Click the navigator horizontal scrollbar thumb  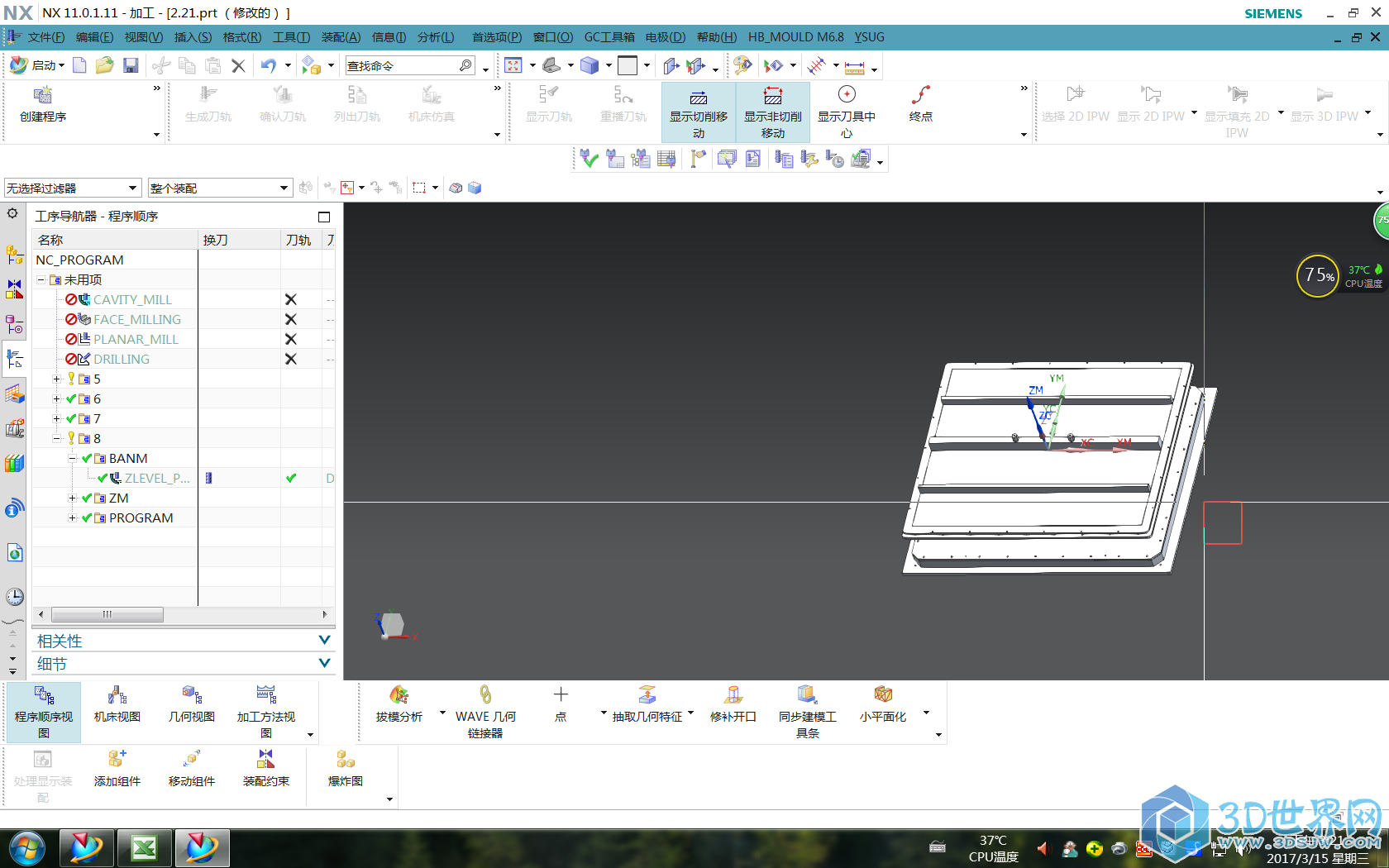point(107,614)
